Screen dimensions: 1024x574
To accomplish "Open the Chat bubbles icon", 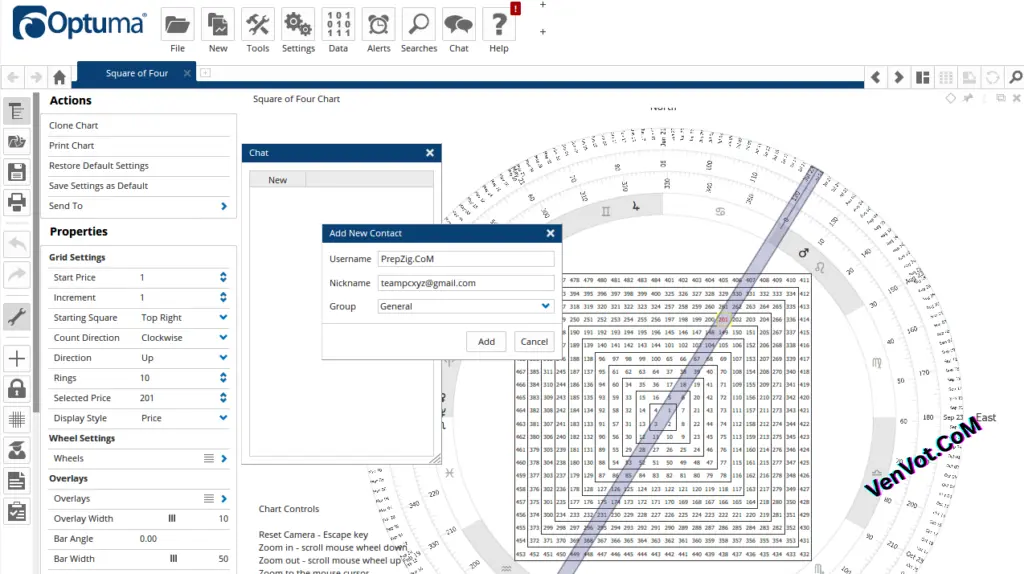I will click(458, 25).
